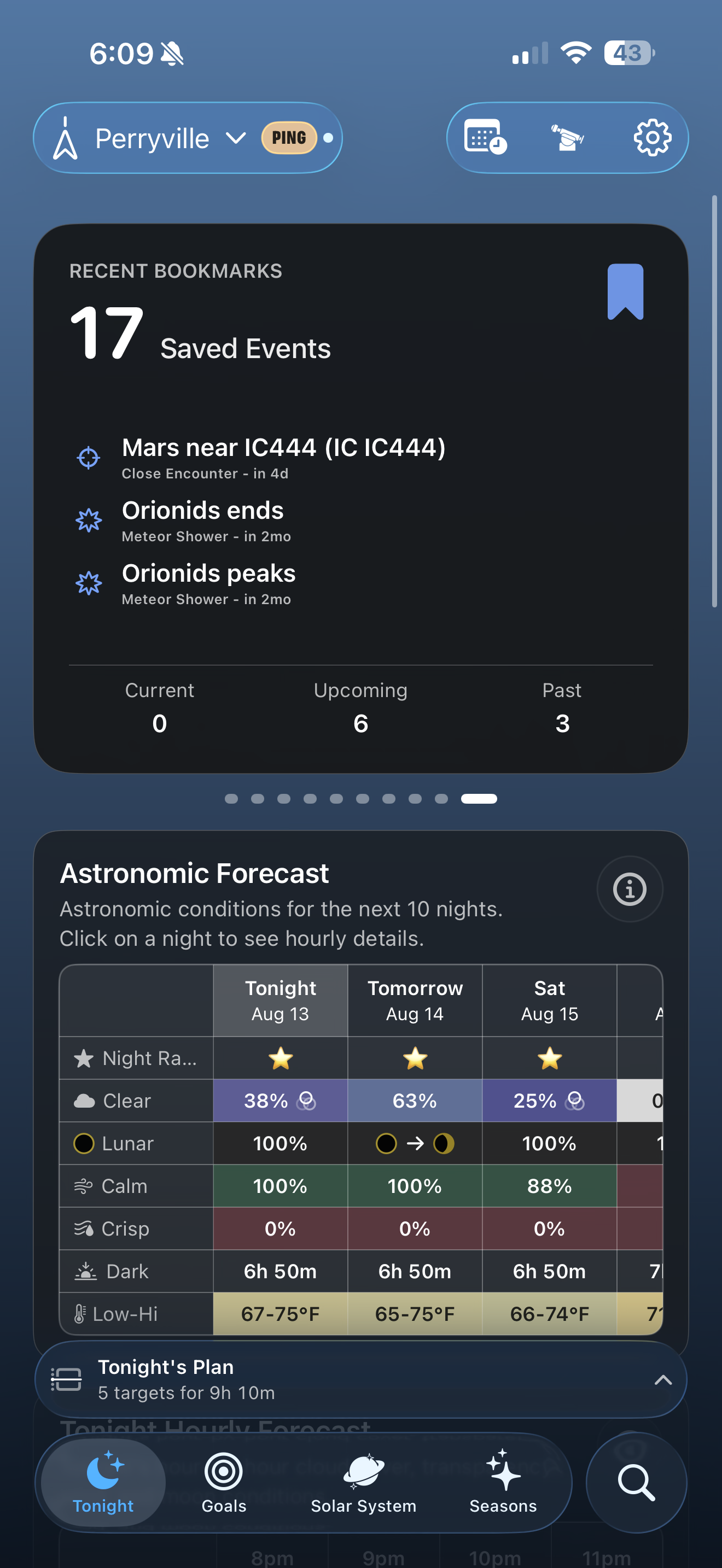Tap the Orionids peaks meteor icon
Screen dimensions: 722x1568
(88, 583)
